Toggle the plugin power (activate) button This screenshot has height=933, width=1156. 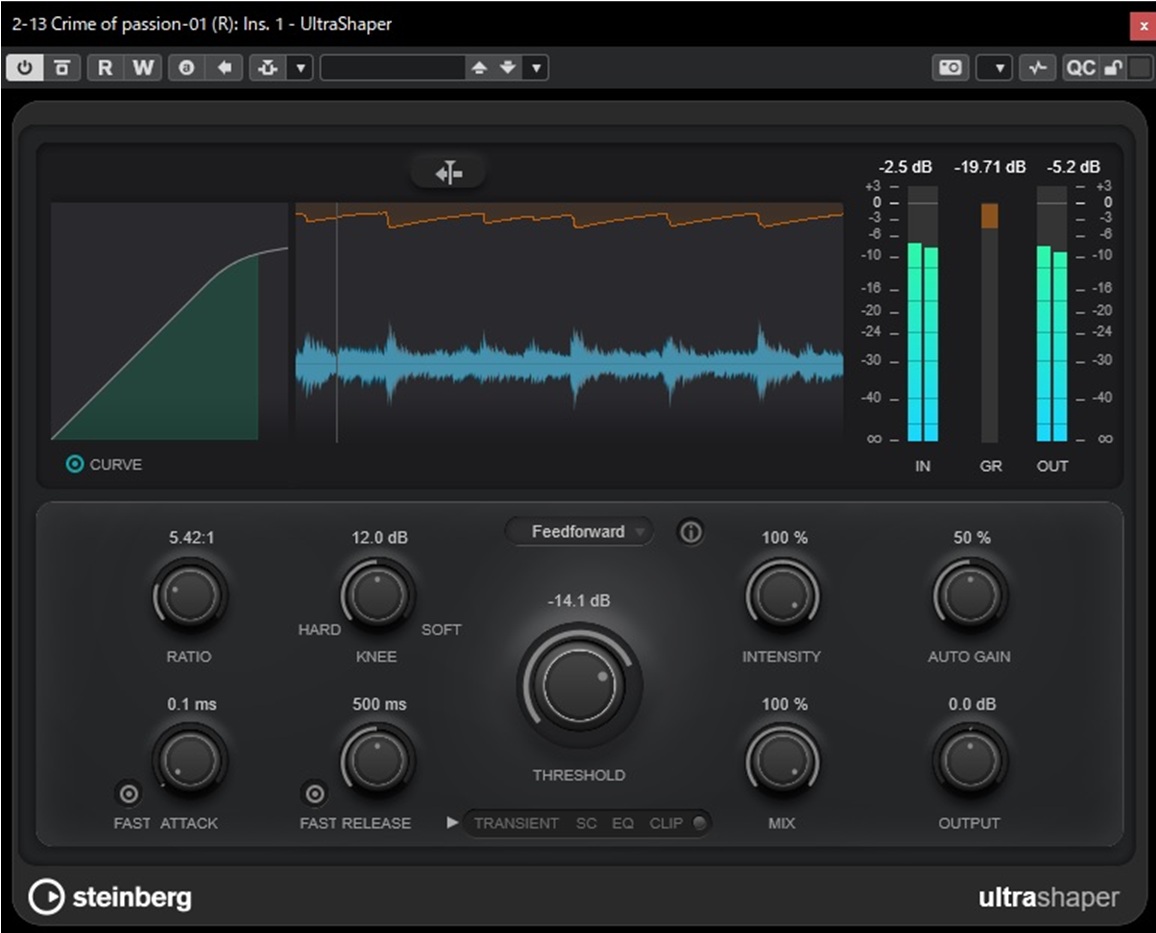24,68
